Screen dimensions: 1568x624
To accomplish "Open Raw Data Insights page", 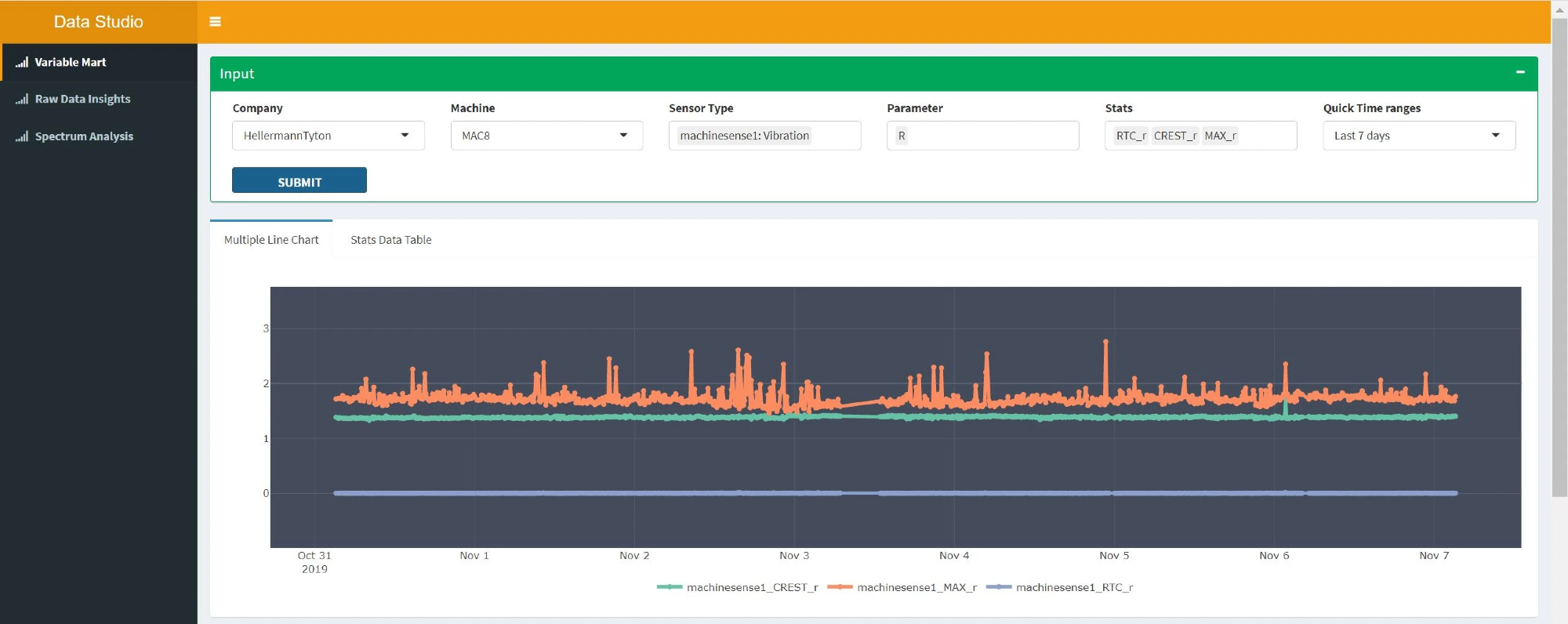I will click(x=99, y=99).
